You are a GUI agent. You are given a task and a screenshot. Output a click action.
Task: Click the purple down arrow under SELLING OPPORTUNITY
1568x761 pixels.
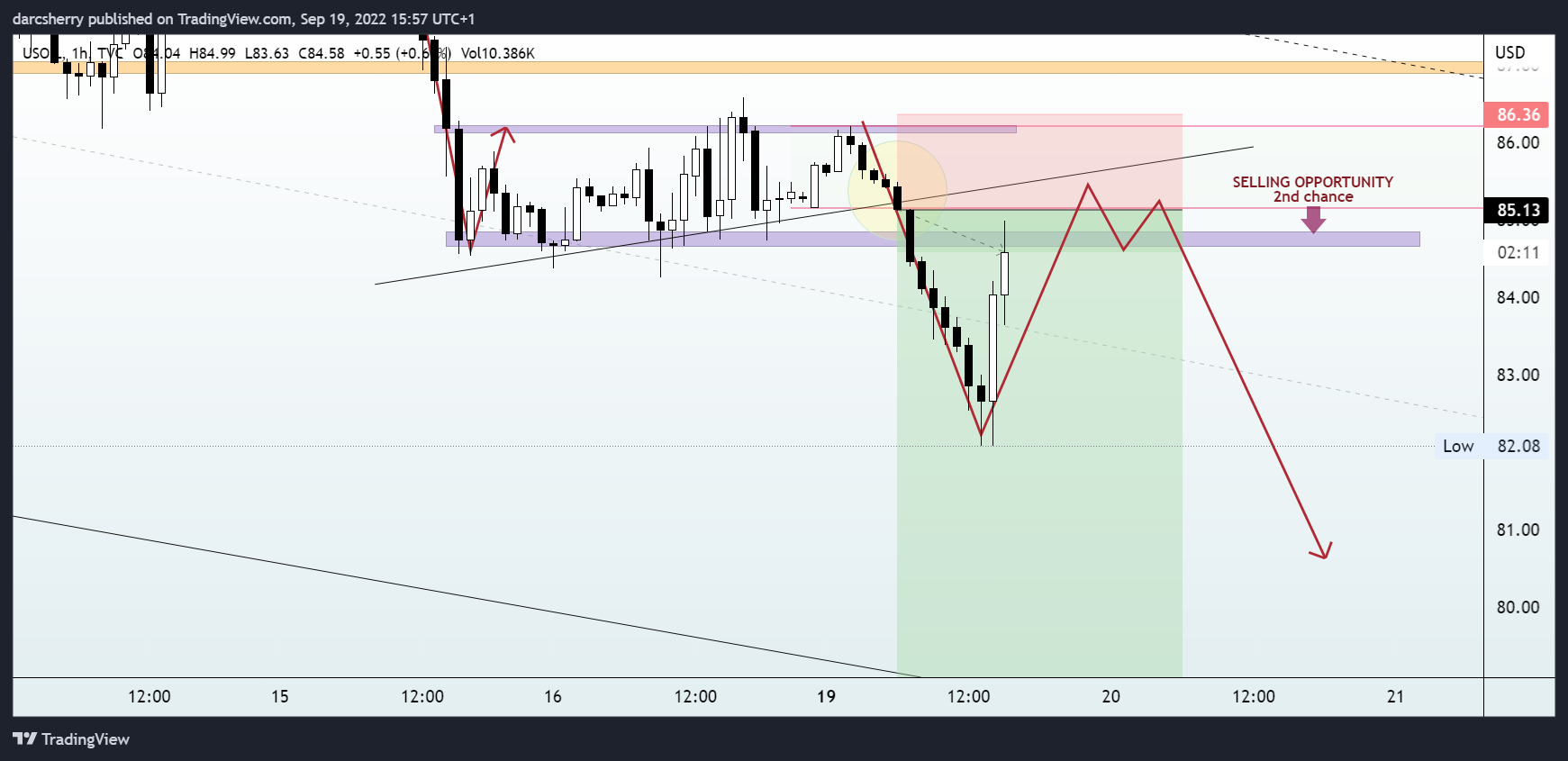[1313, 220]
